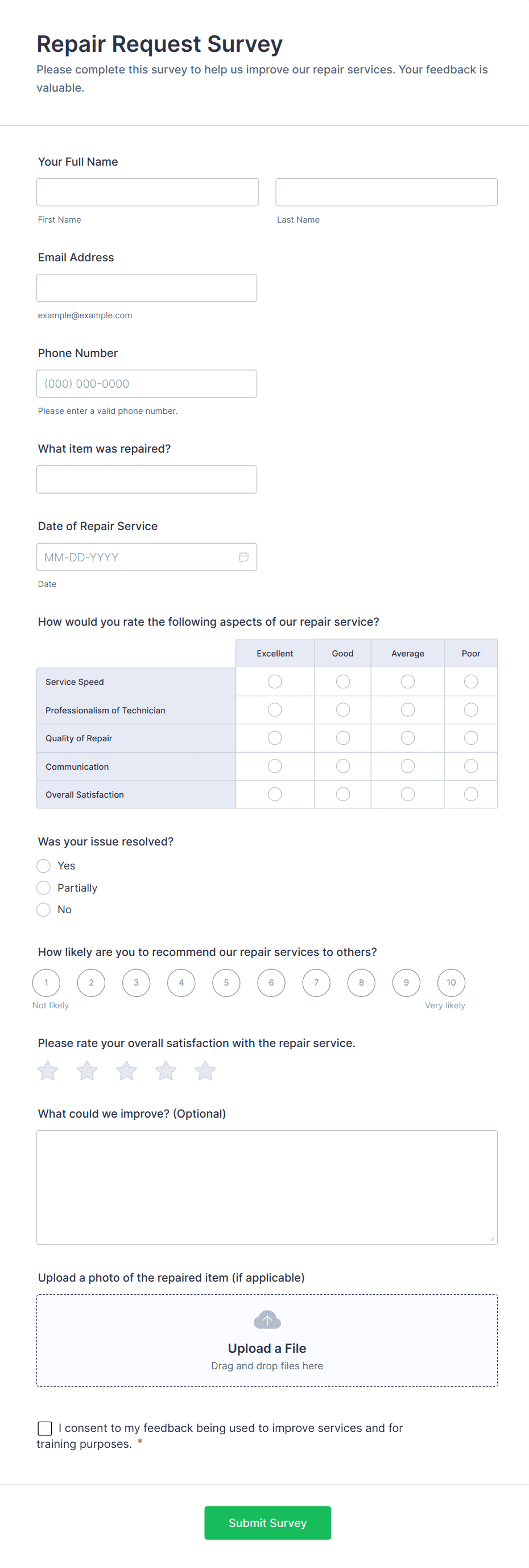Rate Service Speed as Excellent

point(275,682)
